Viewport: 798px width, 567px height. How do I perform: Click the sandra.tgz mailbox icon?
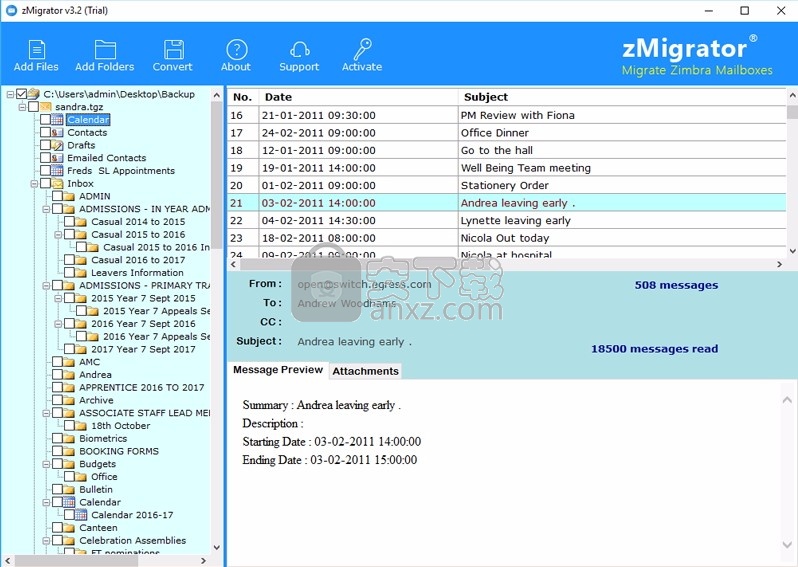(46, 107)
